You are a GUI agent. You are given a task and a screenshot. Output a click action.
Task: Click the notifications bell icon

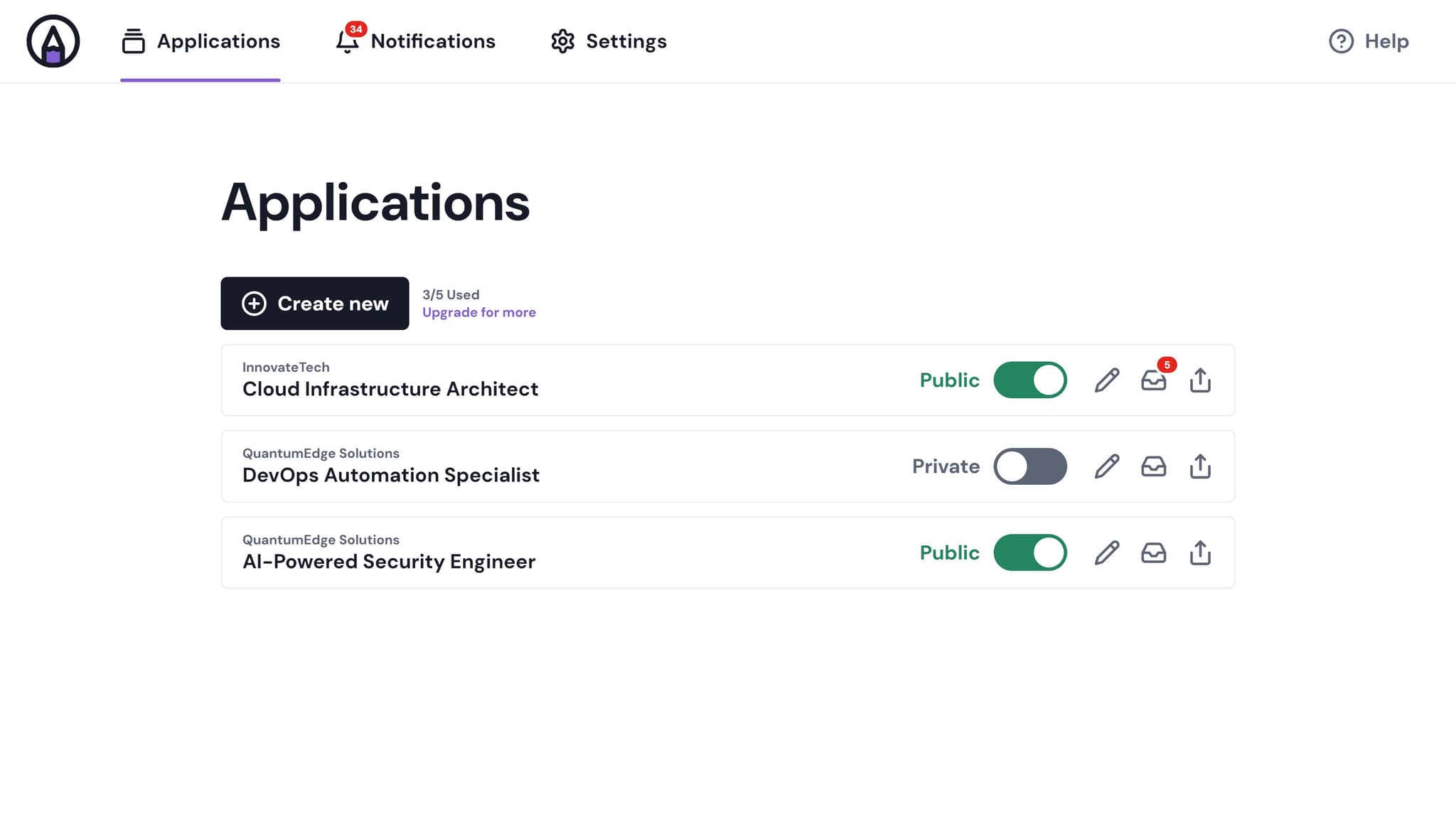tap(347, 42)
